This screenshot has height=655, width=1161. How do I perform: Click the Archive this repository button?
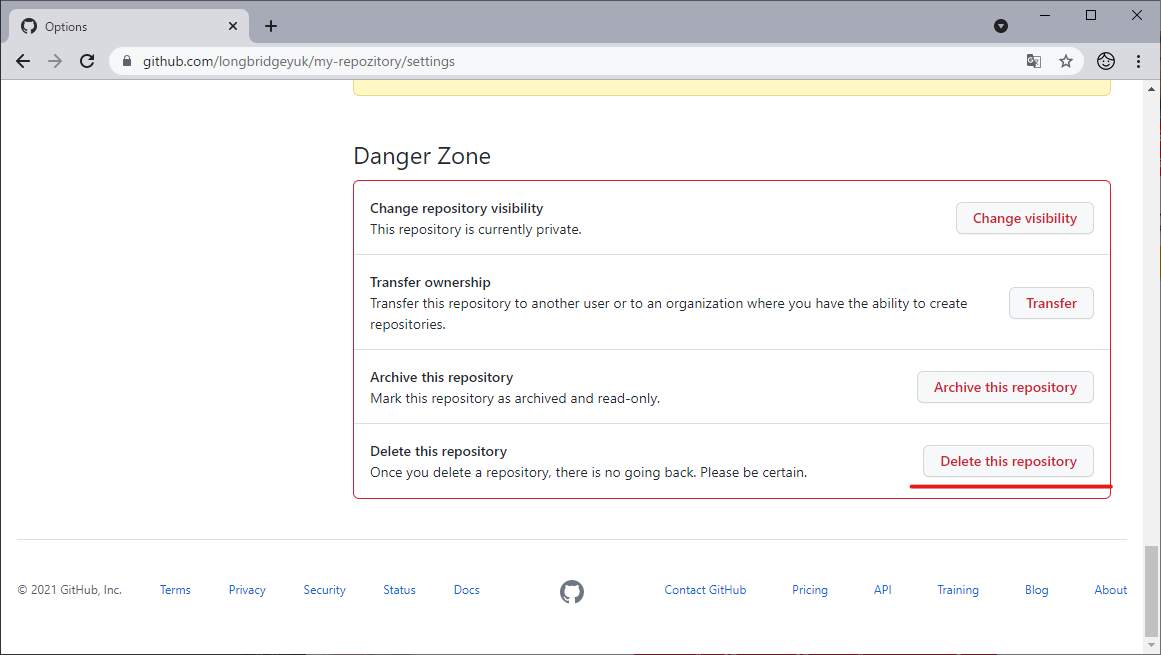click(x=1006, y=387)
